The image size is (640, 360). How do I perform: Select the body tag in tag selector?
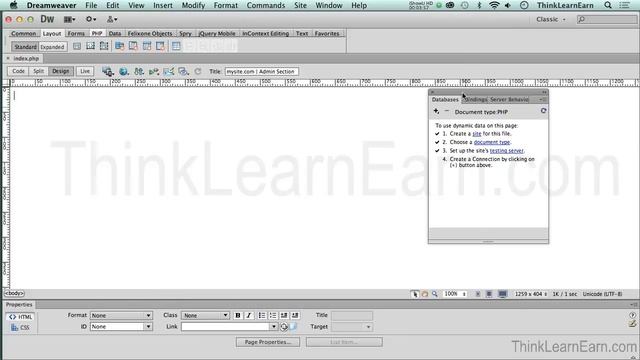(x=14, y=293)
